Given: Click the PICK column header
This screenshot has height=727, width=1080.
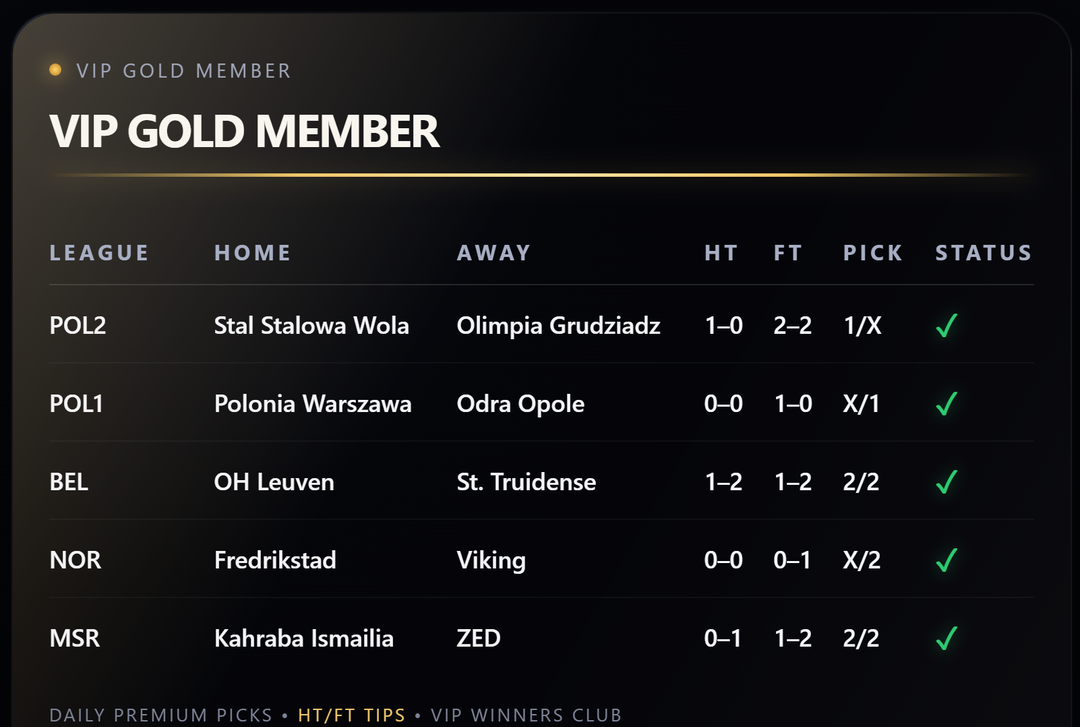Looking at the screenshot, I should pos(872,253).
